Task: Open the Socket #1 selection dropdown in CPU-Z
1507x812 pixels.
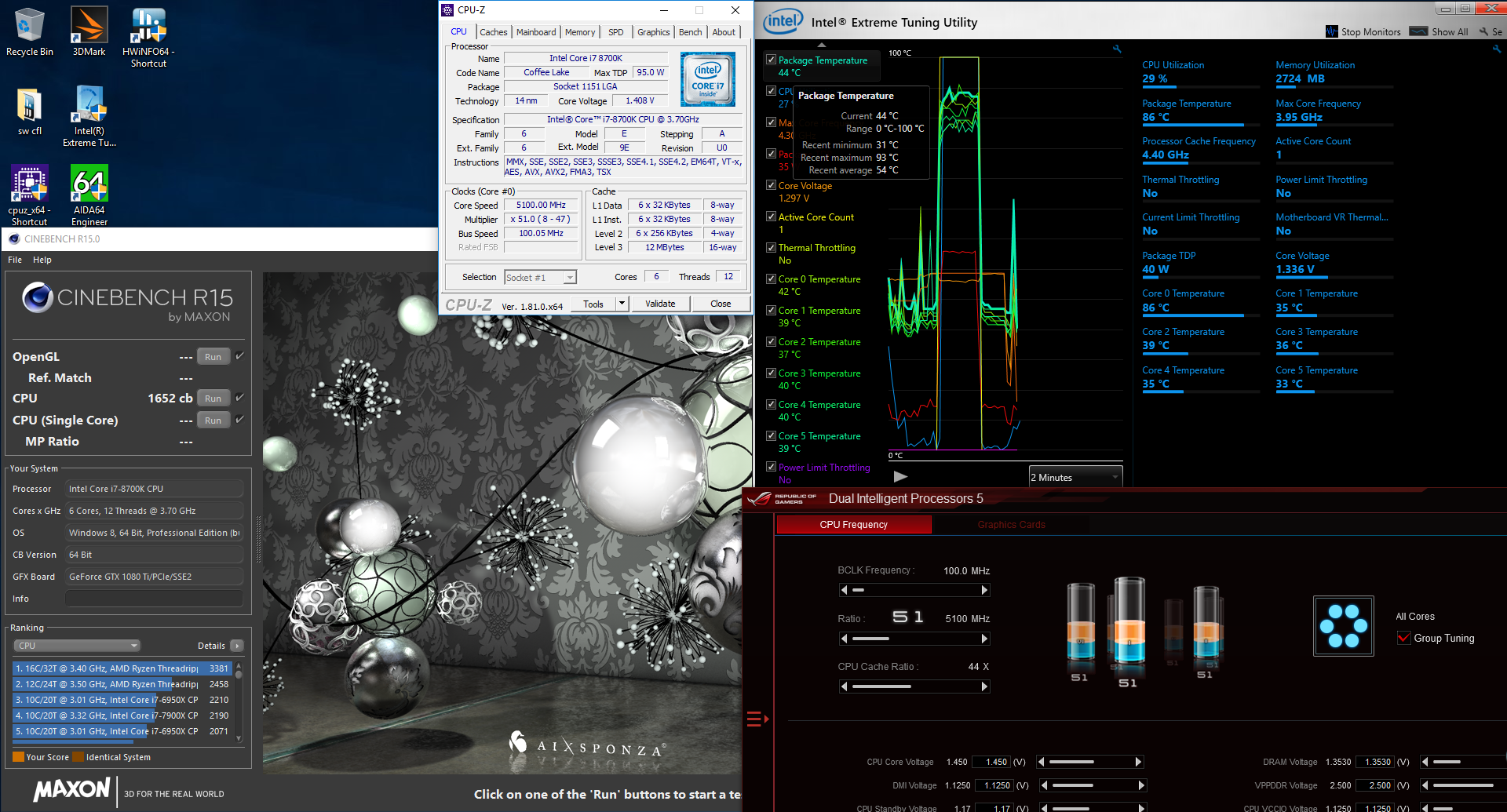Action: (540, 277)
